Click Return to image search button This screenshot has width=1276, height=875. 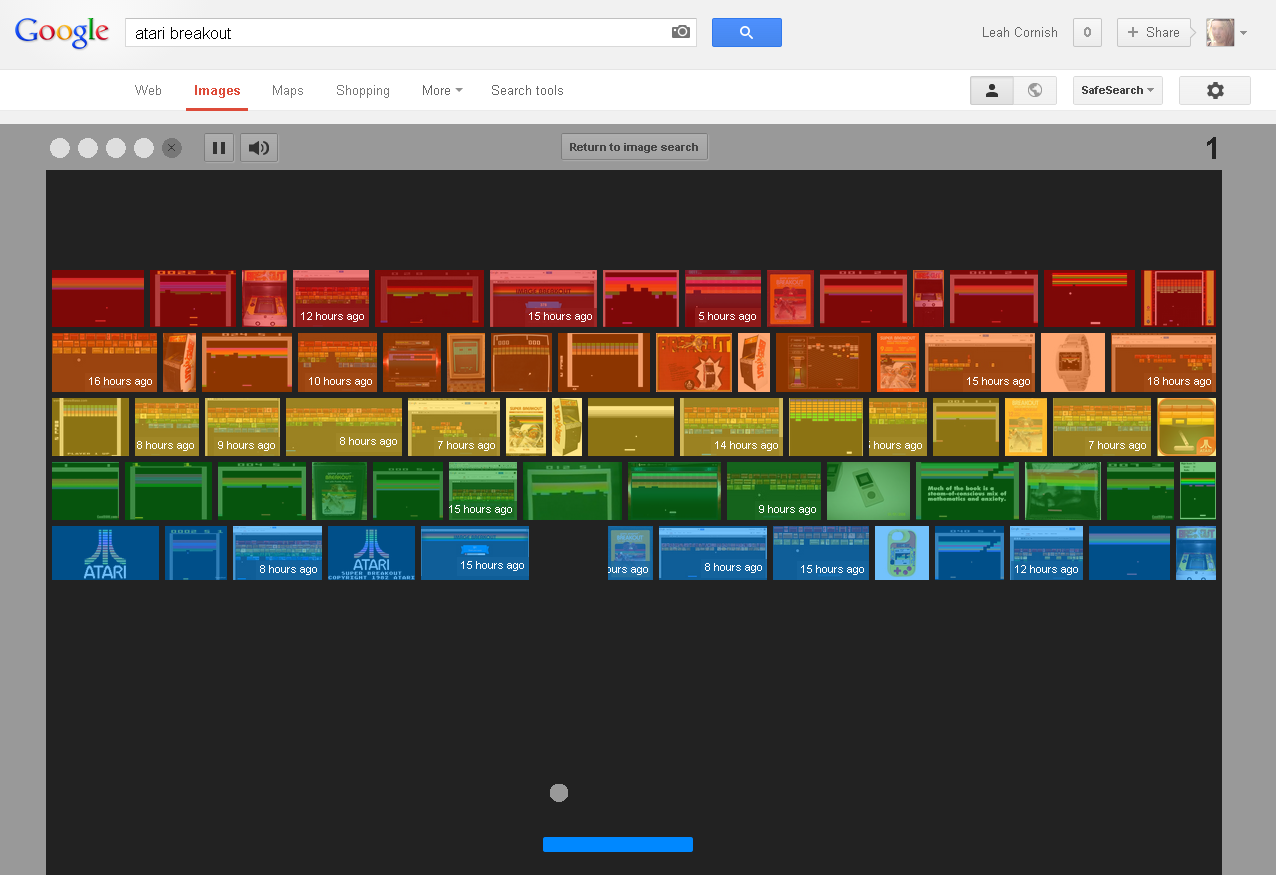pos(634,147)
